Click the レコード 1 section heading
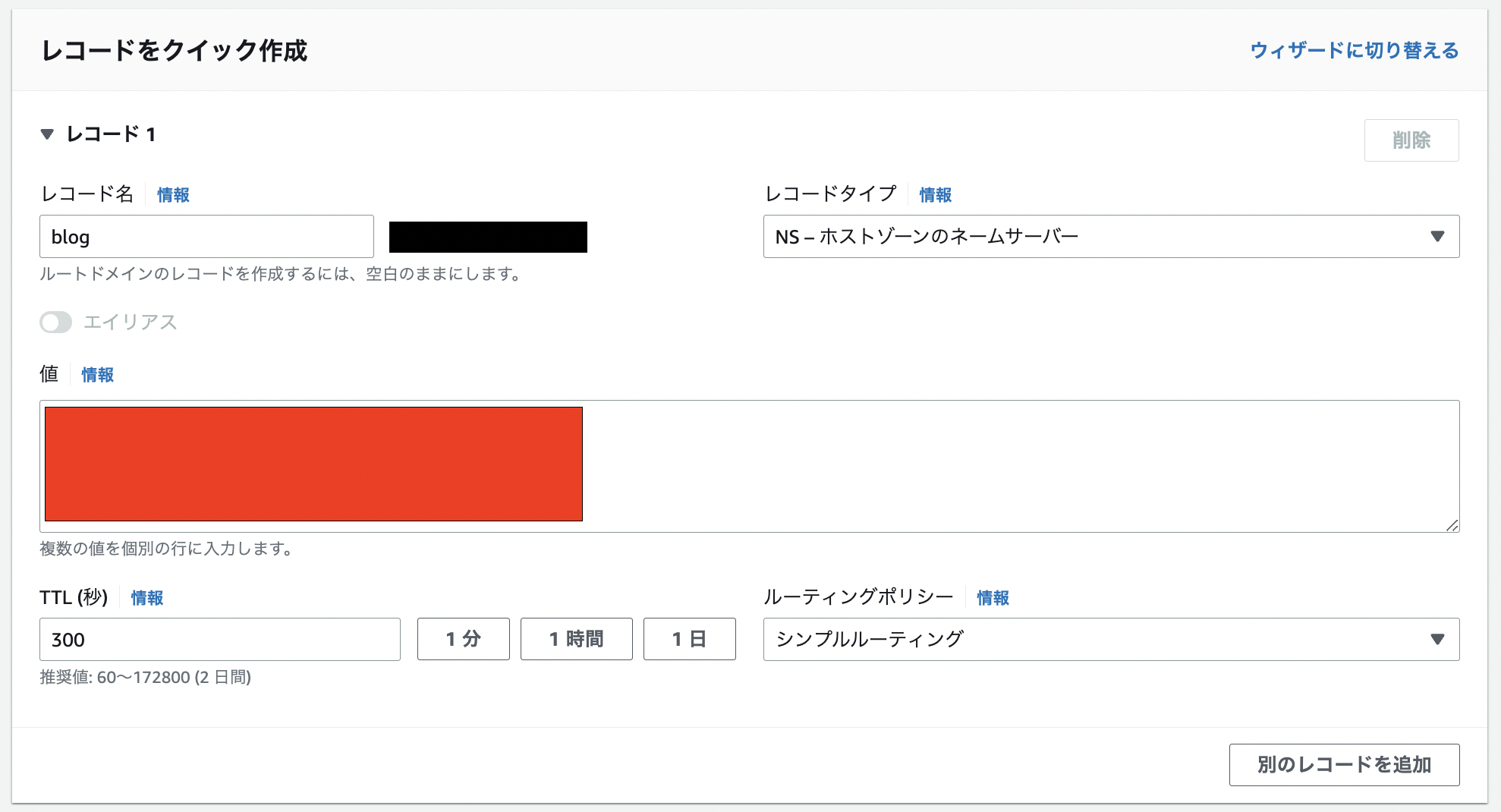This screenshot has height=812, width=1501. click(x=111, y=134)
